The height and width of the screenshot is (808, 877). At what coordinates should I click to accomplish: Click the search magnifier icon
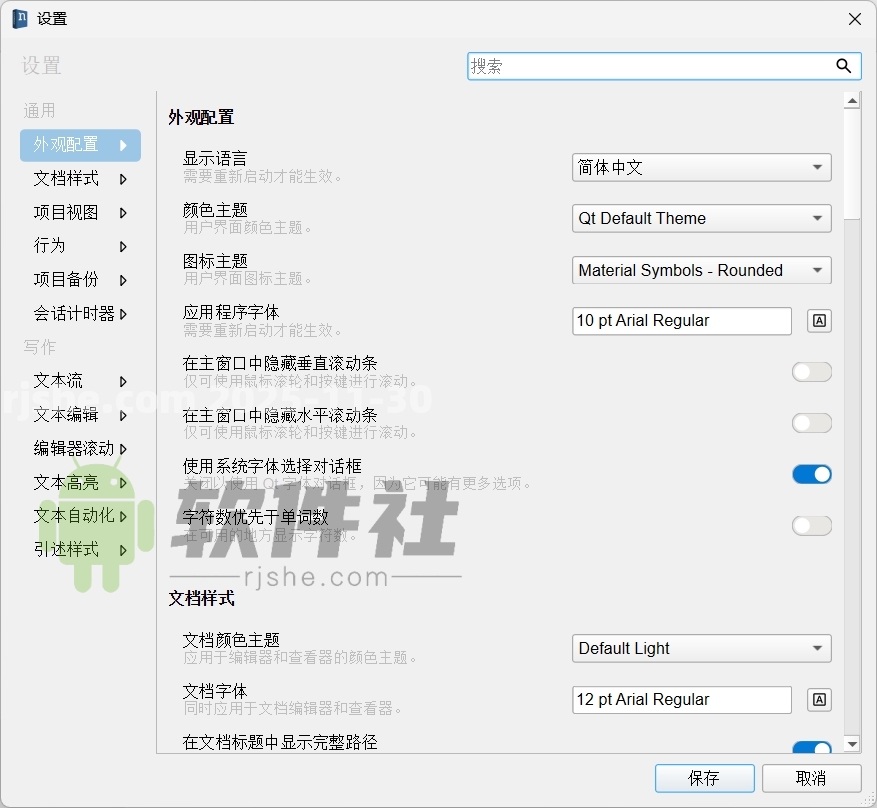click(x=844, y=66)
